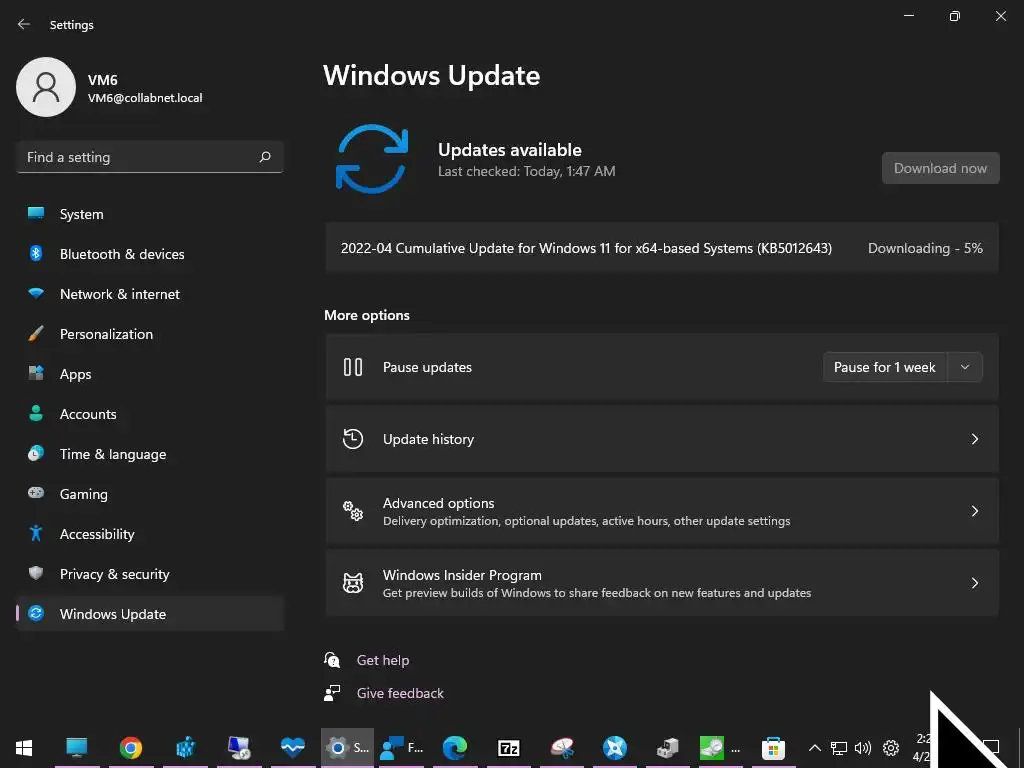Open Bluetooth & devices settings
Image resolution: width=1024 pixels, height=768 pixels.
coord(150,254)
